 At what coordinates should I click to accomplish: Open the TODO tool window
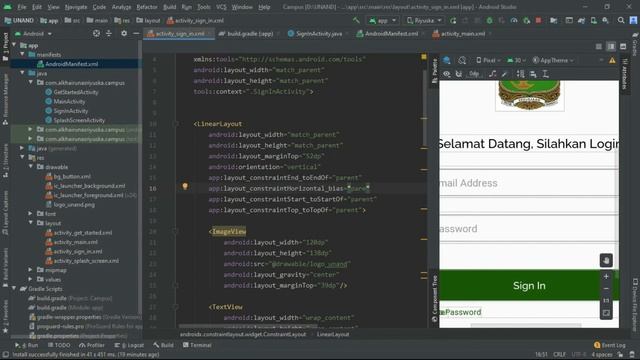click(x=59, y=345)
